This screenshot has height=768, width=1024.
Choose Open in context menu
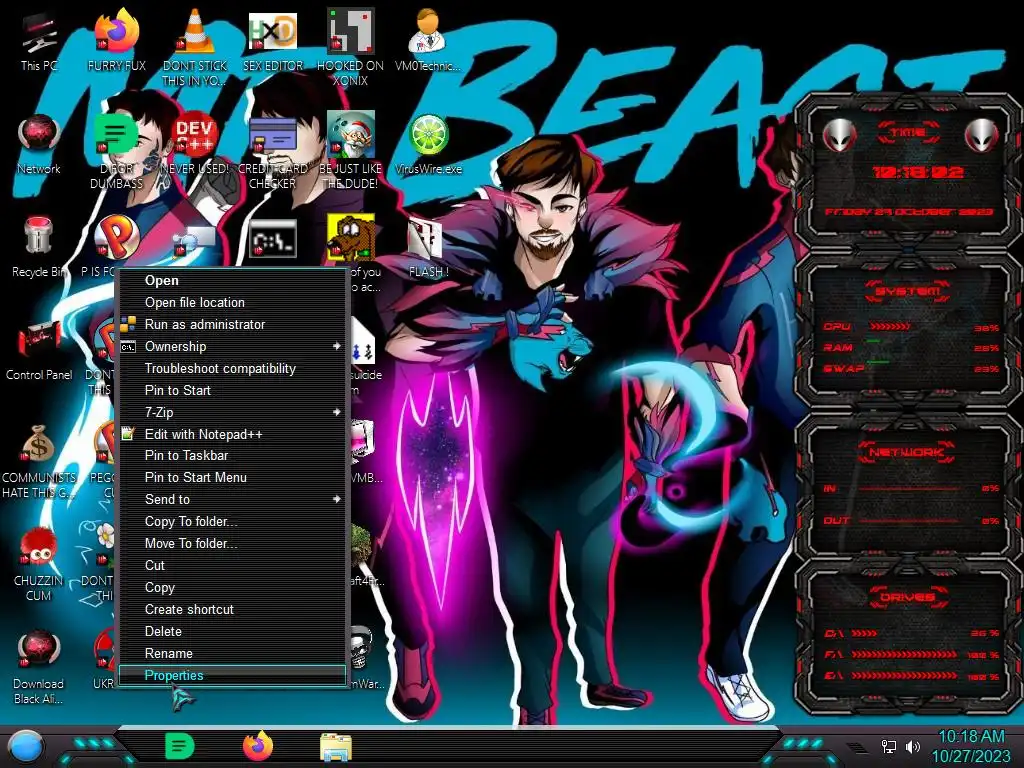tap(232, 280)
